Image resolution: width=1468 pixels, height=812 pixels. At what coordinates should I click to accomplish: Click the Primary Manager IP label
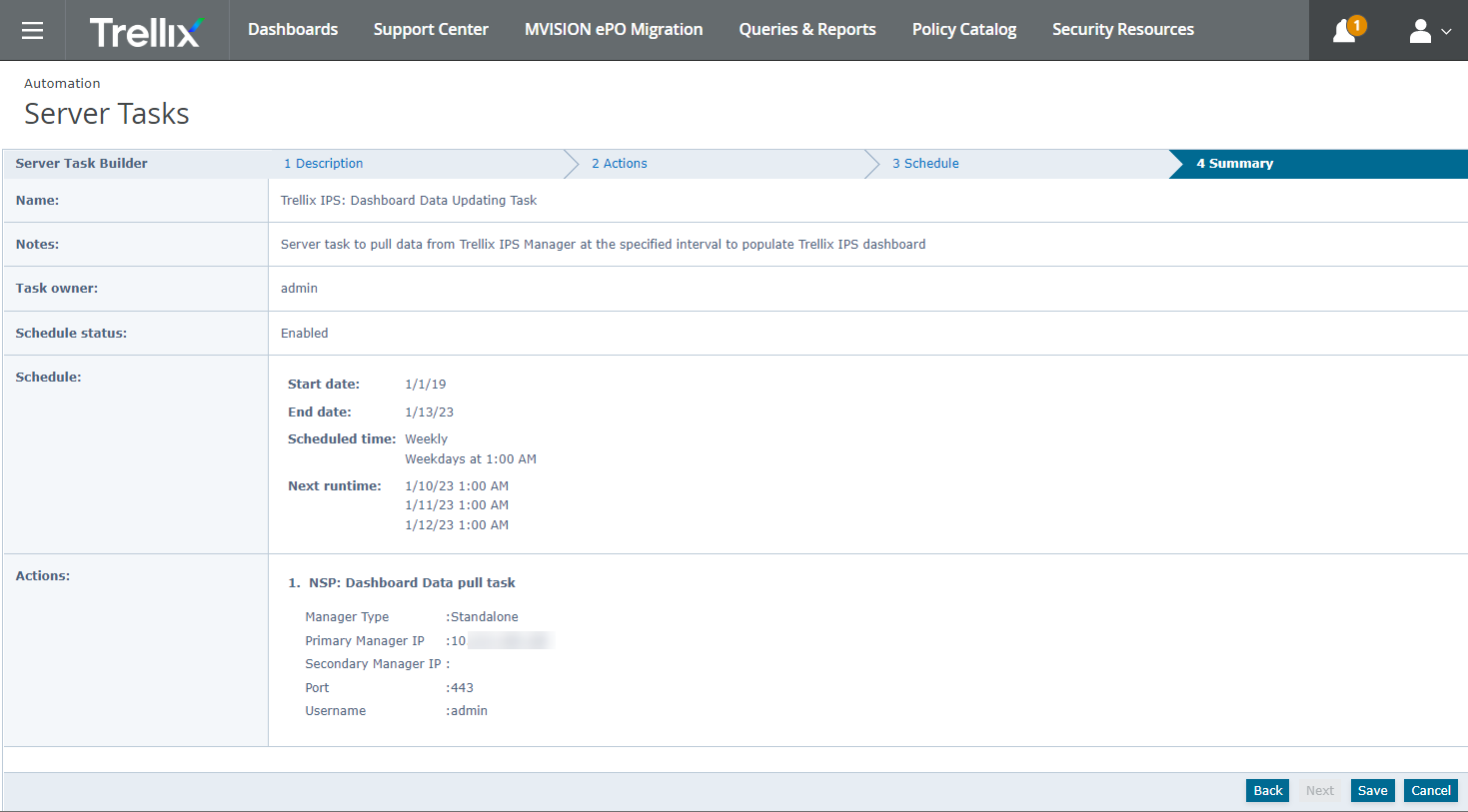tap(365, 641)
